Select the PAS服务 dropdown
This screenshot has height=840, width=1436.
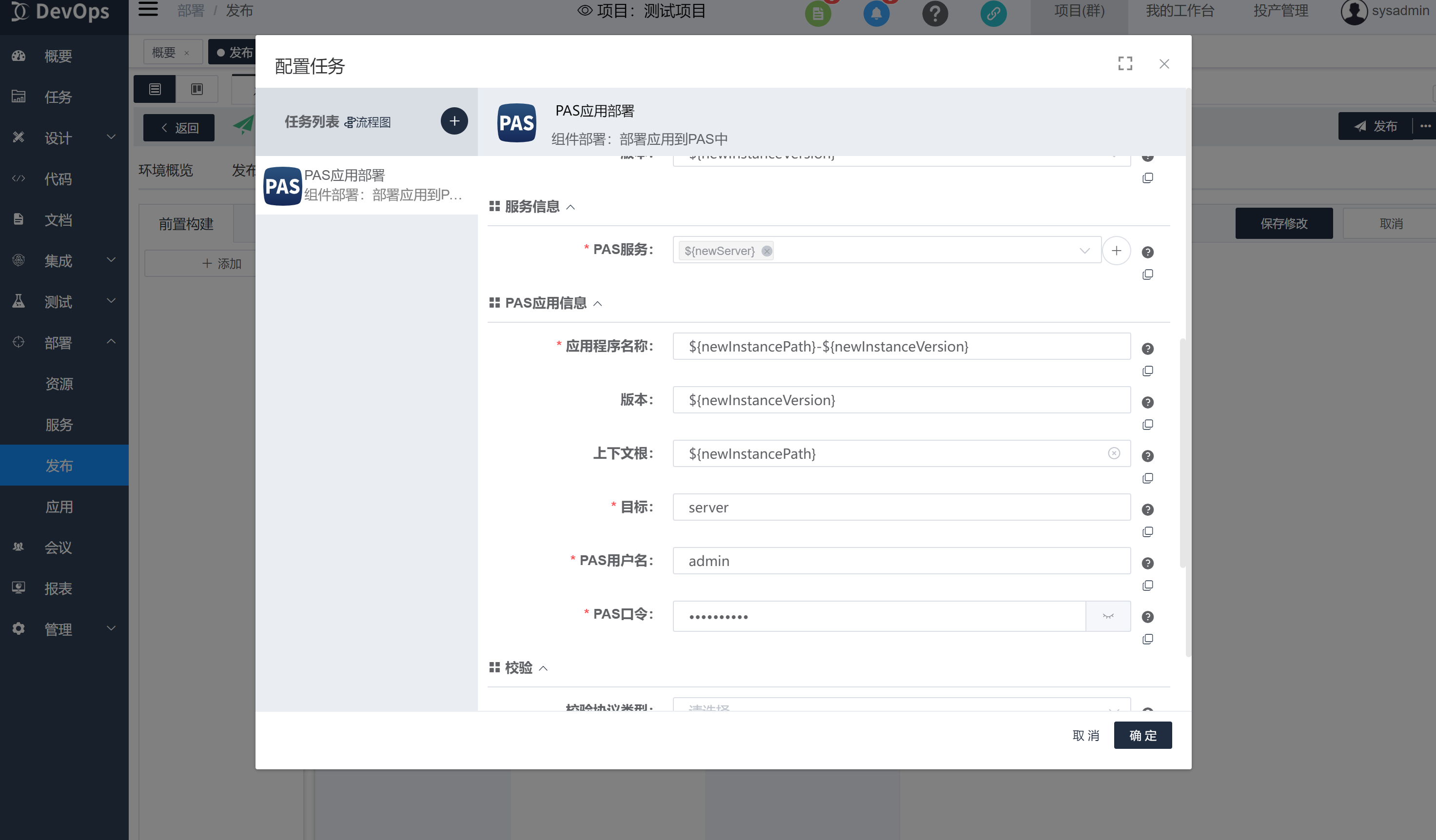[883, 251]
